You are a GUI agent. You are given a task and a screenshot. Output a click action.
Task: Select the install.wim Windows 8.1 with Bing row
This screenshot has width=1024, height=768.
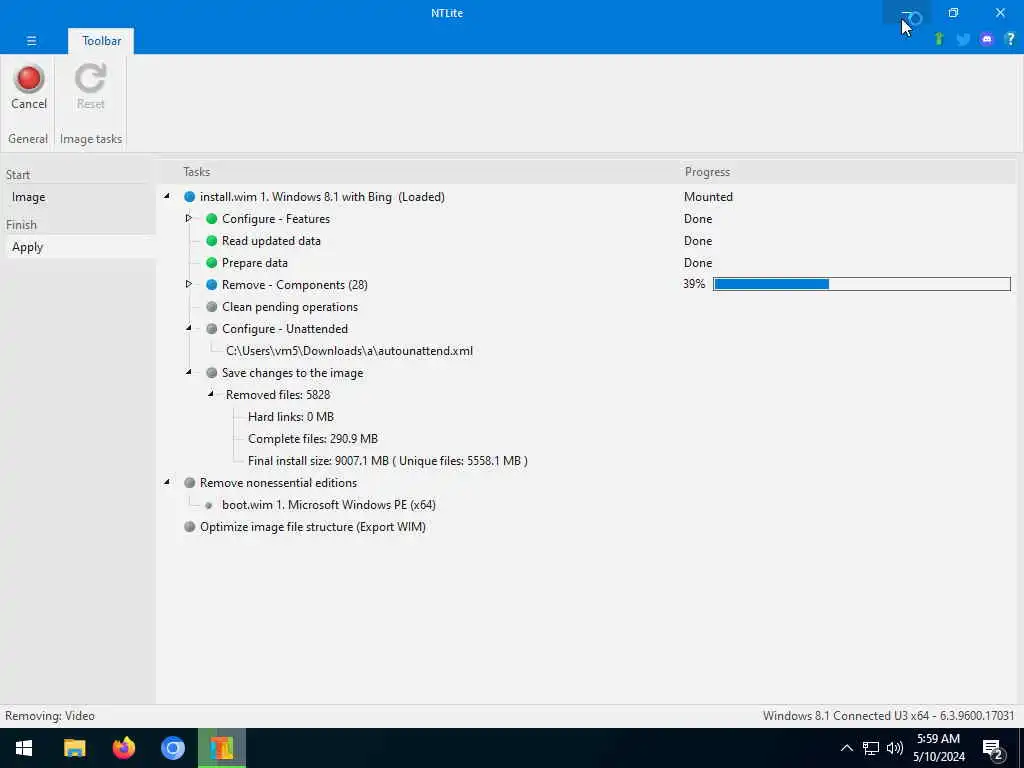pos(322,197)
